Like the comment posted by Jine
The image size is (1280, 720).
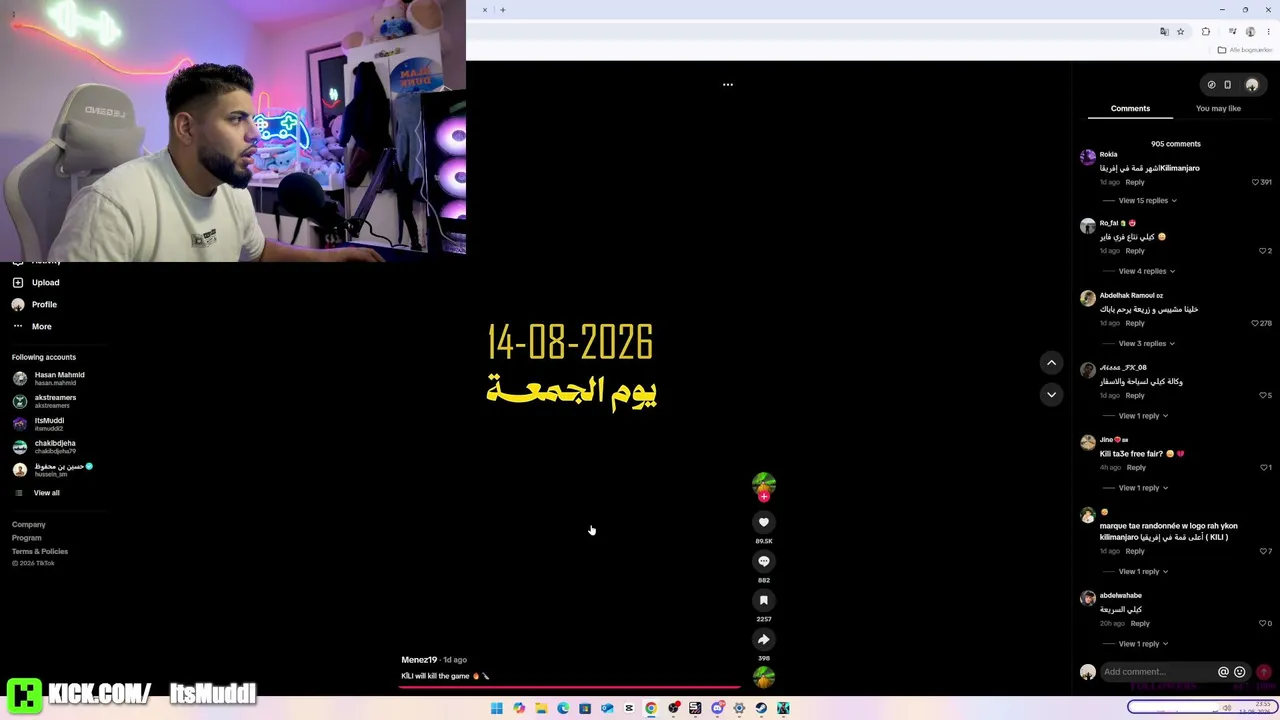[x=1263, y=467]
